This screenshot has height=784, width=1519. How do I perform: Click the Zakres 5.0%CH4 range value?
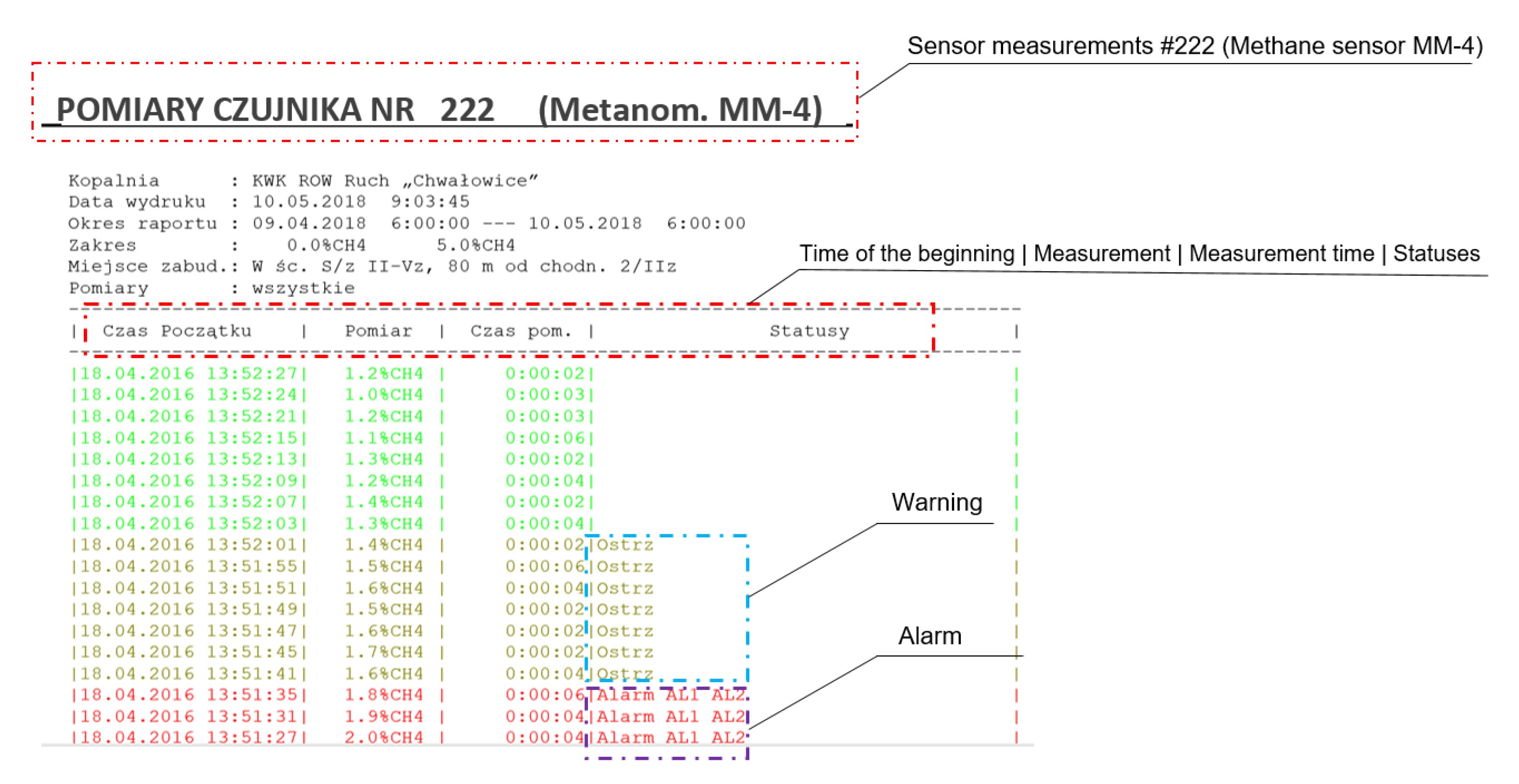click(475, 245)
